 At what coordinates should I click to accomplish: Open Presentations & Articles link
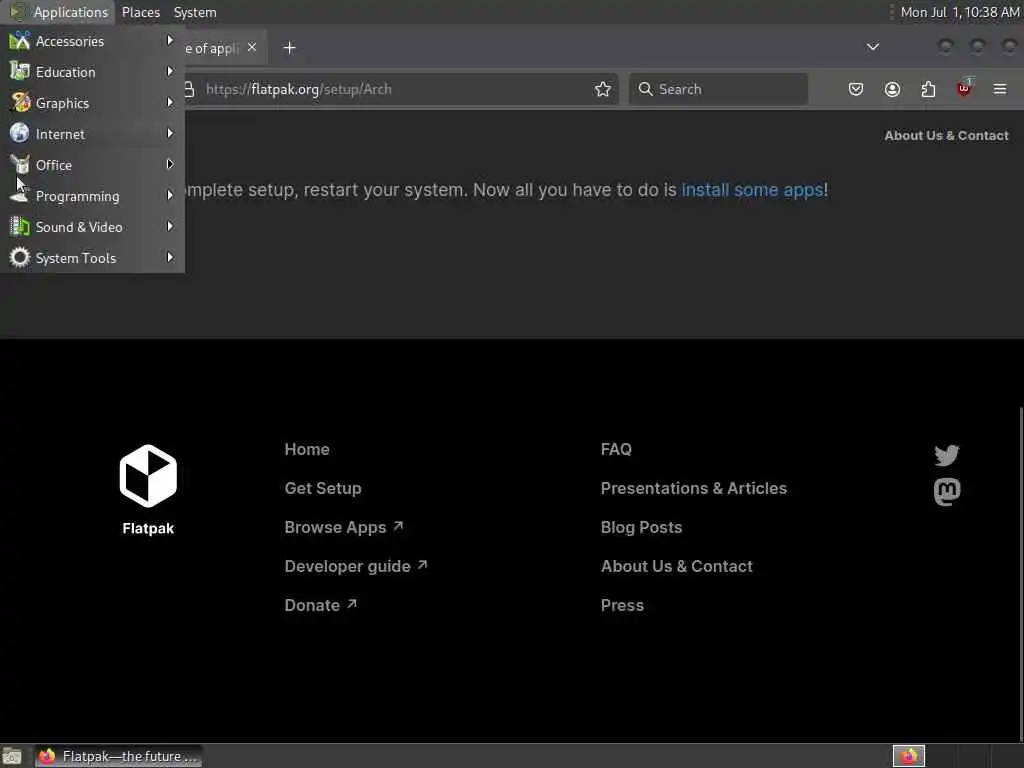[694, 488]
